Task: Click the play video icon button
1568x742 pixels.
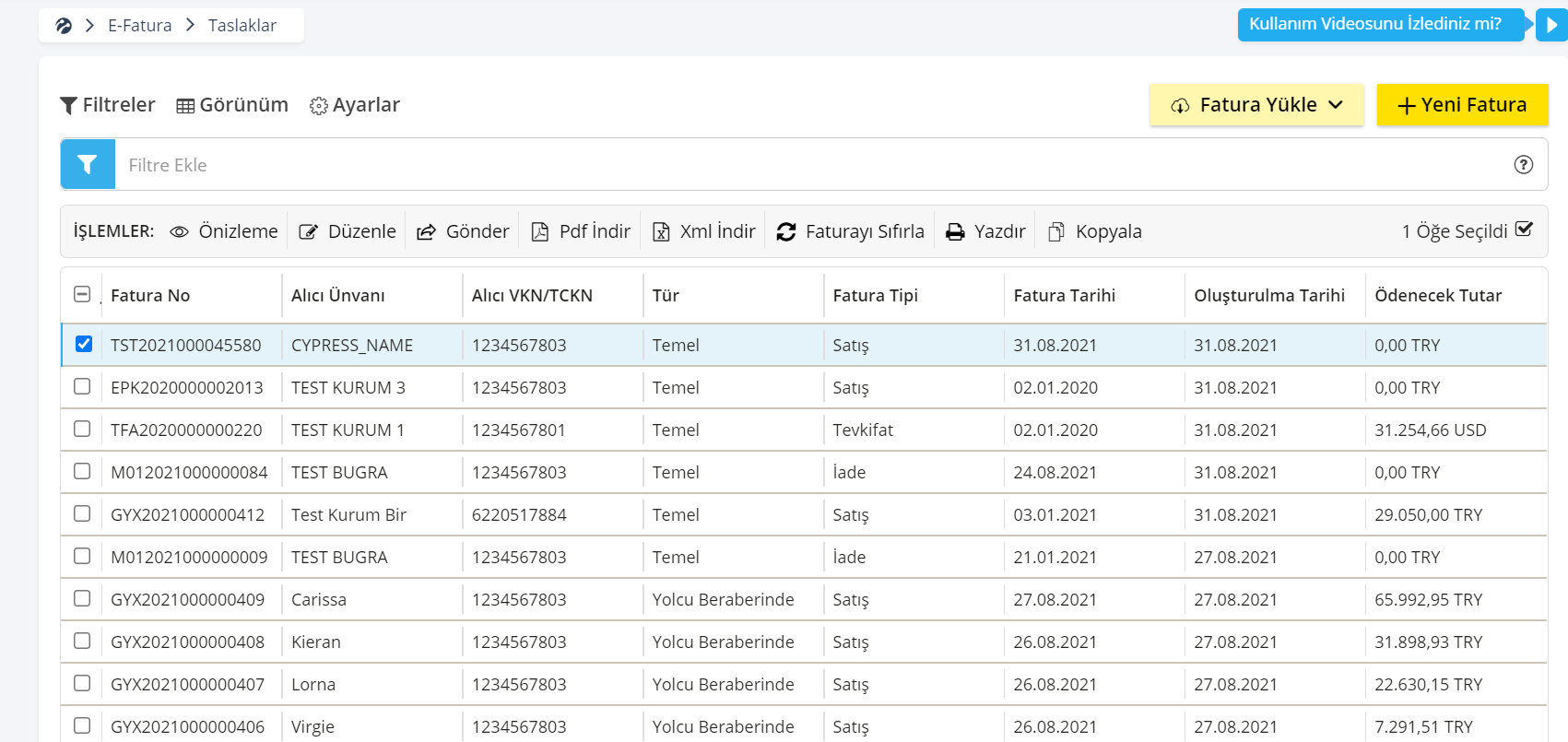Action: (1552, 25)
